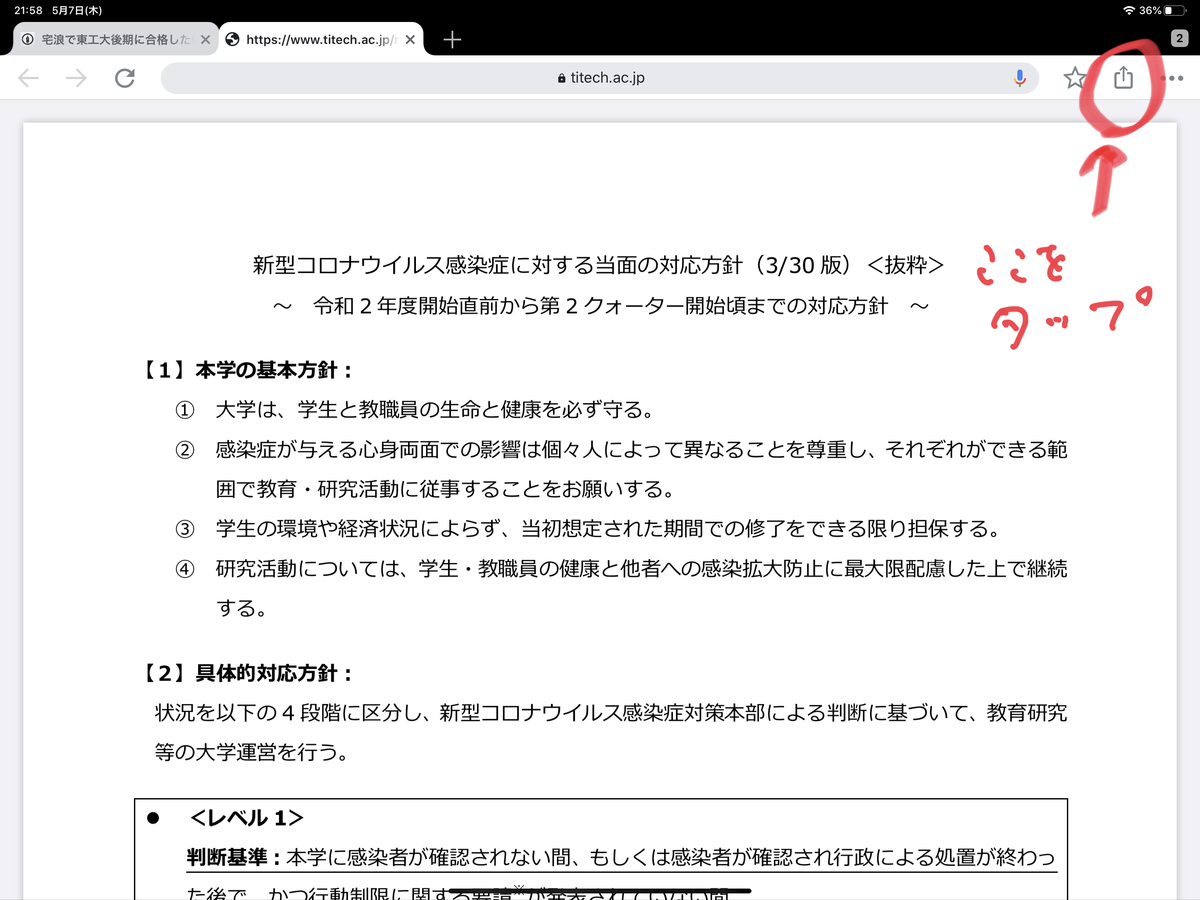Tap the line beginning 学生の環境や経済状況によらず

pos(608,528)
